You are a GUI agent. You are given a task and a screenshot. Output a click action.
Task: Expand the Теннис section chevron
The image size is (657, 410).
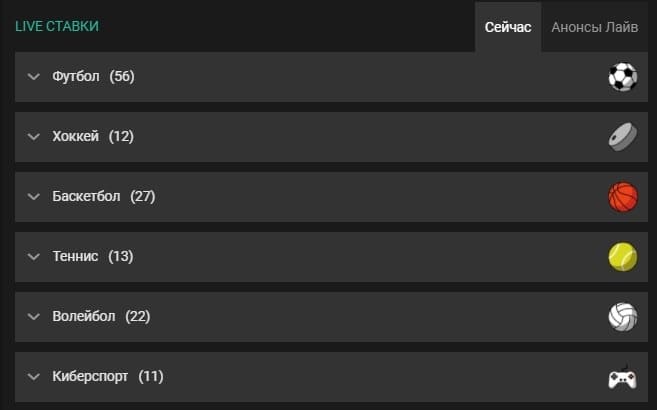point(34,256)
